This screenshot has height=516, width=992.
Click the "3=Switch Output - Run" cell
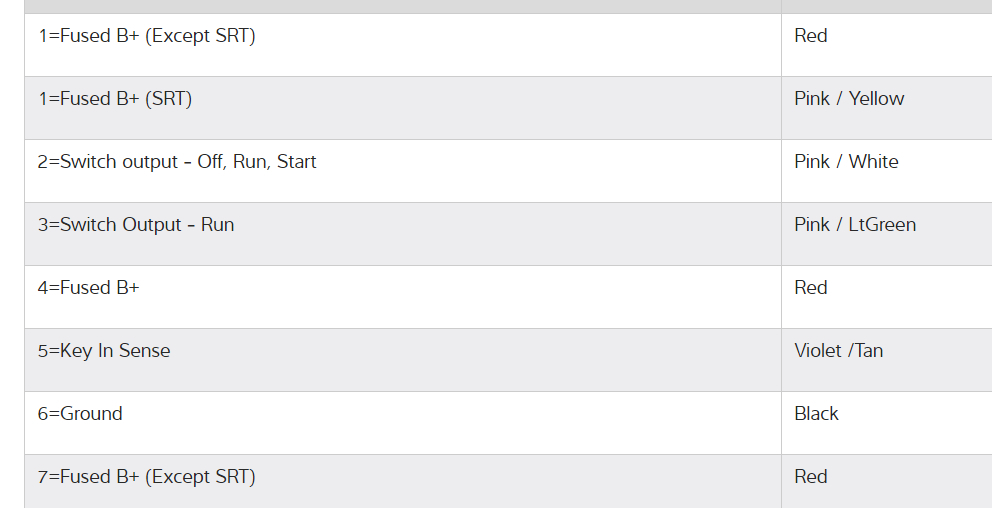(136, 225)
